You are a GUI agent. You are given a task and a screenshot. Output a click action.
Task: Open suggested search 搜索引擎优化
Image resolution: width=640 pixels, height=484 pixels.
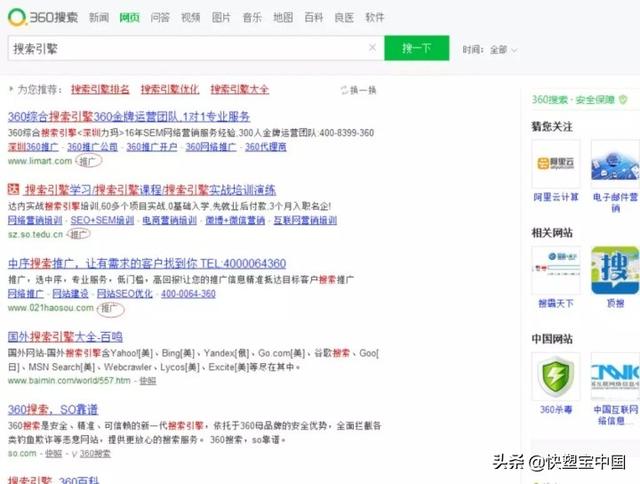point(170,89)
